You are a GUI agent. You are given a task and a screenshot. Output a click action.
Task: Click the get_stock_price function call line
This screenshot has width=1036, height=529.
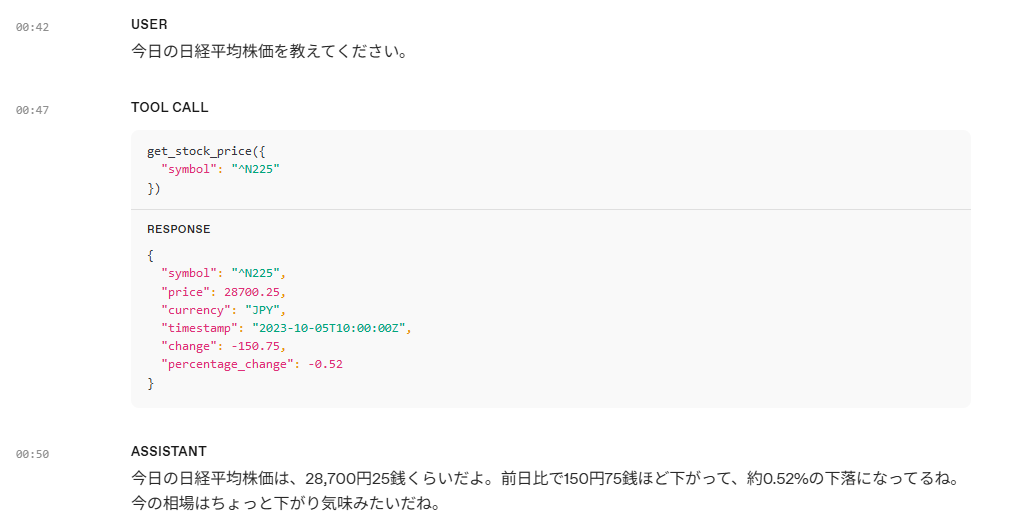tap(206, 151)
